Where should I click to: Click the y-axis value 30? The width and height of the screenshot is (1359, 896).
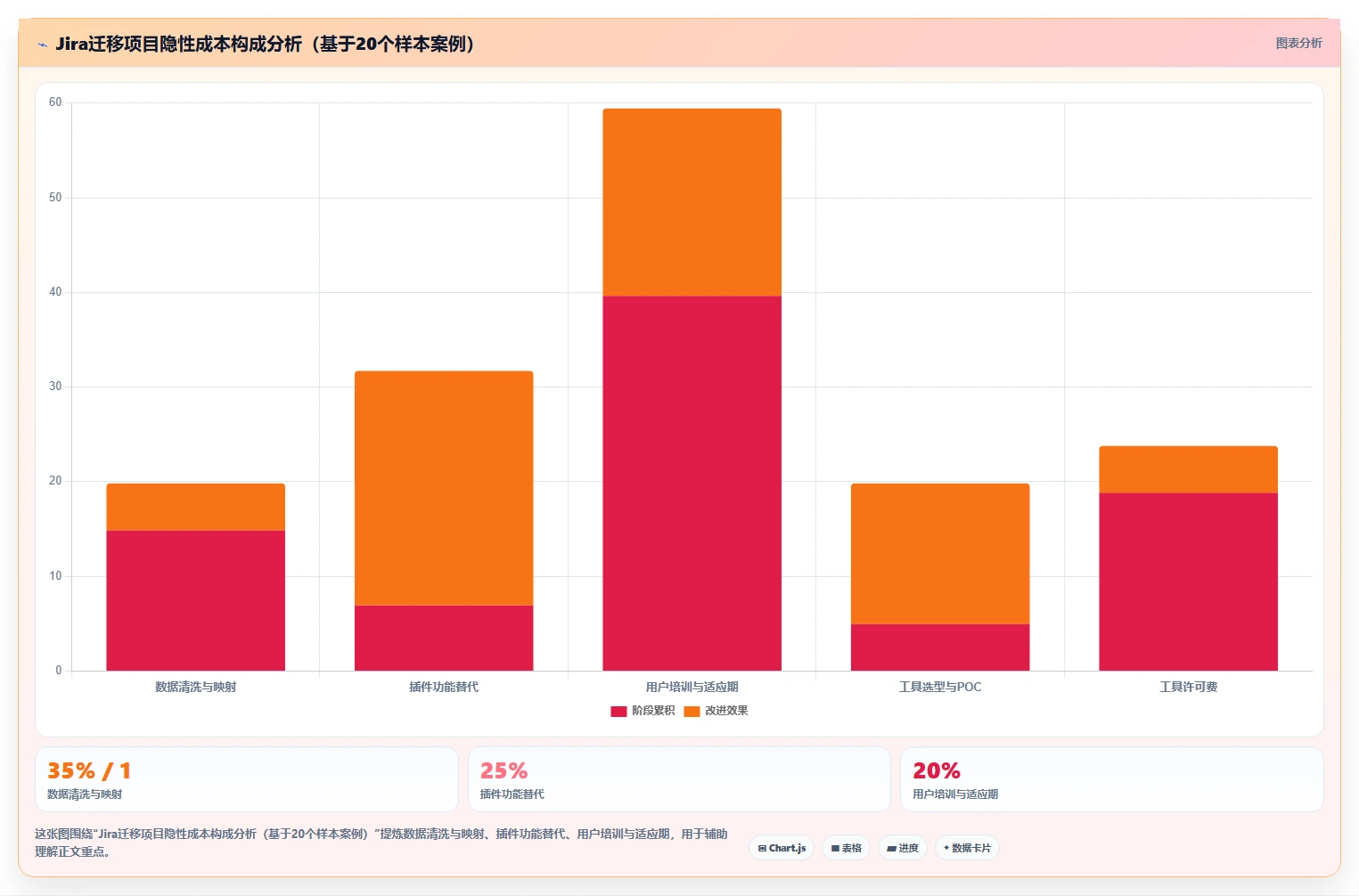click(55, 387)
